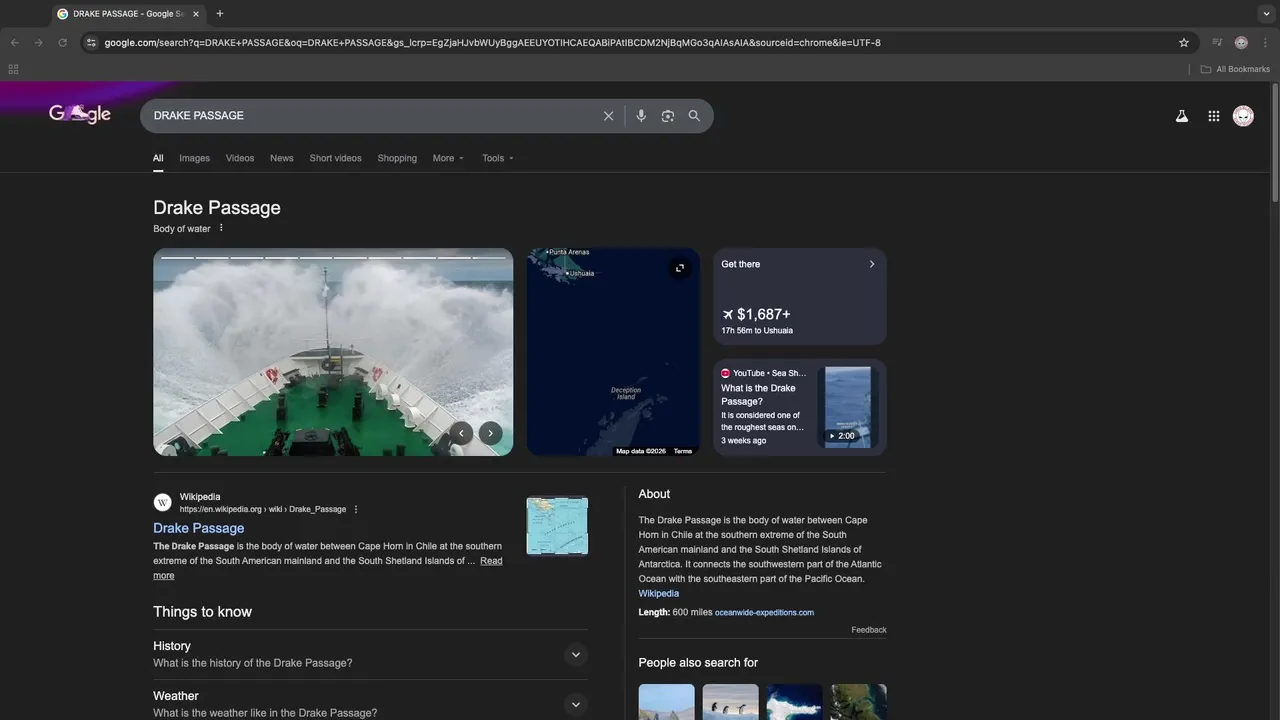This screenshot has width=1280, height=720.
Task: Open the ship bow wave photo
Action: [333, 352]
